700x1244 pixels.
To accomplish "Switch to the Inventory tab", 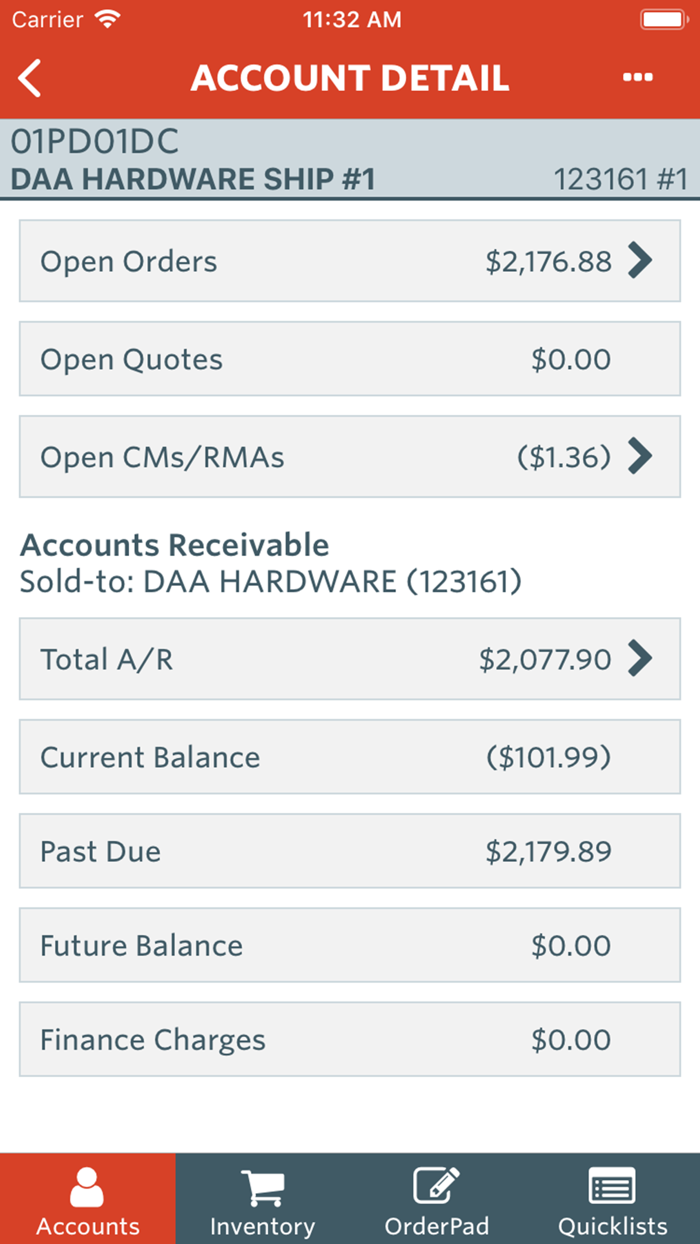I will [x=262, y=1200].
